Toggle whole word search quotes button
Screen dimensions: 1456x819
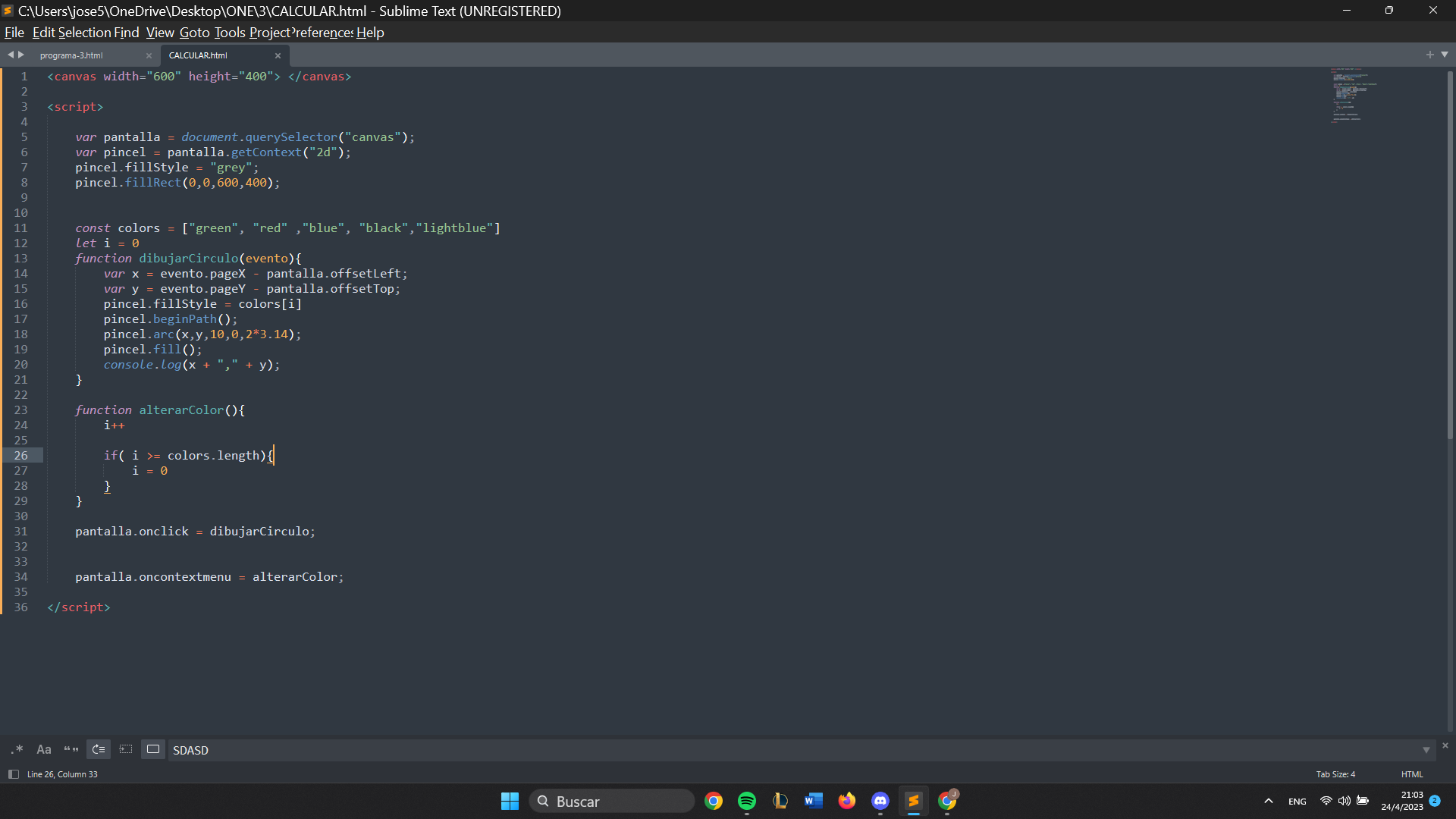click(x=71, y=749)
